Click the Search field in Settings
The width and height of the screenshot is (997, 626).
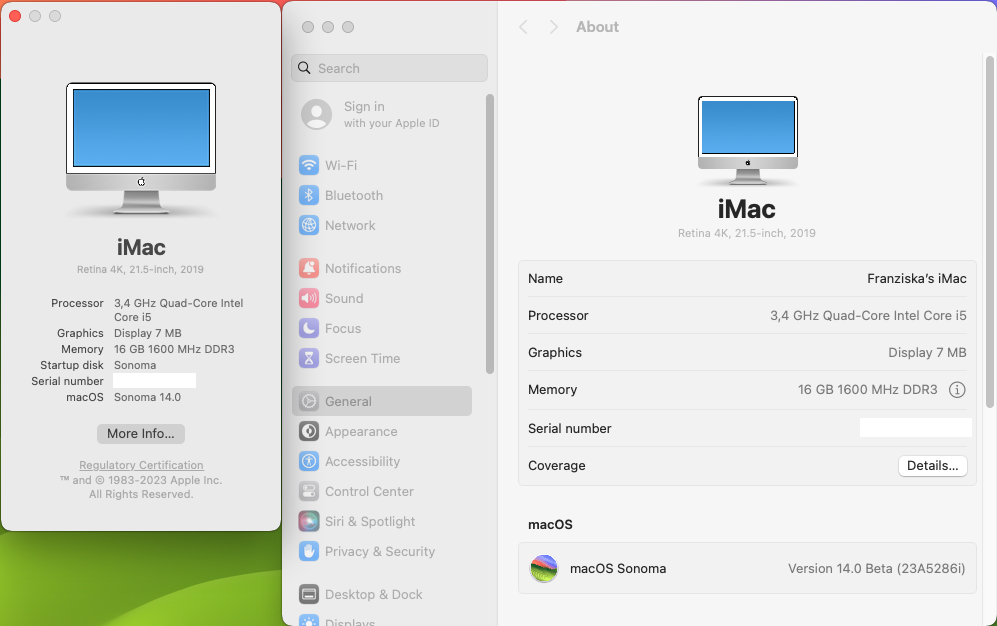pos(389,68)
